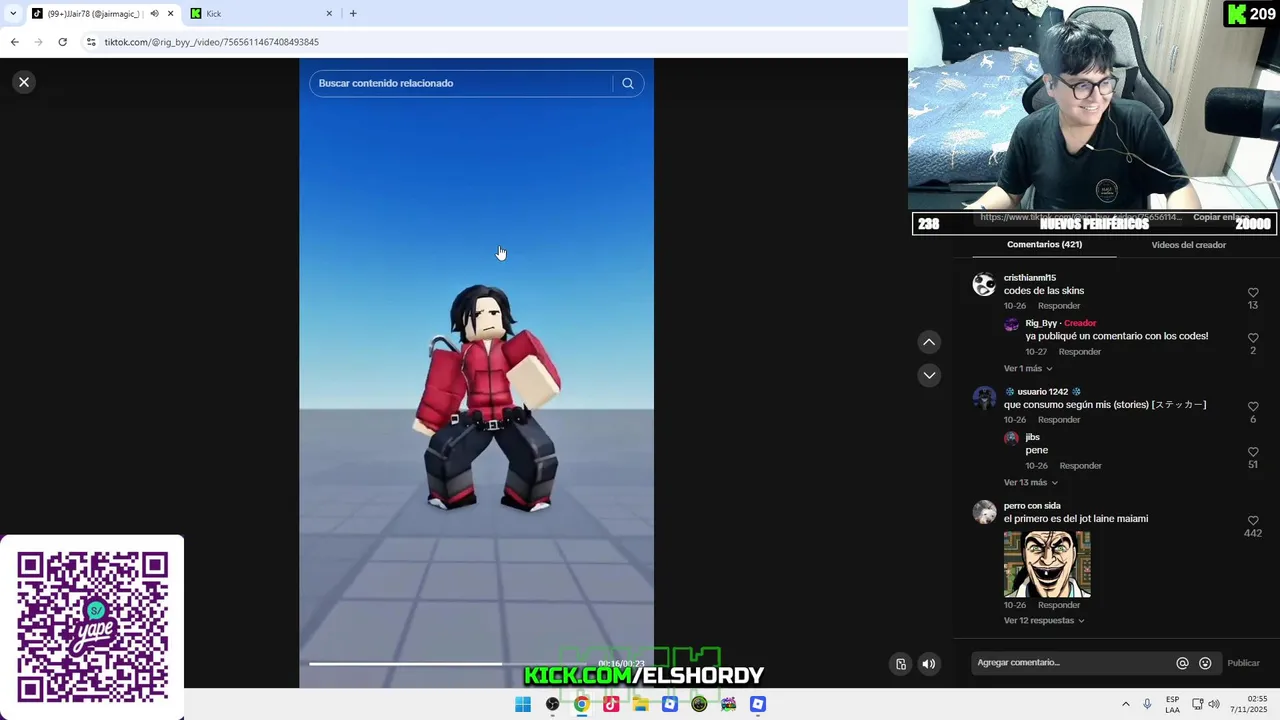The width and height of the screenshot is (1280, 720).
Task: Reply to cristhianml15's comment
Action: coord(1059,306)
